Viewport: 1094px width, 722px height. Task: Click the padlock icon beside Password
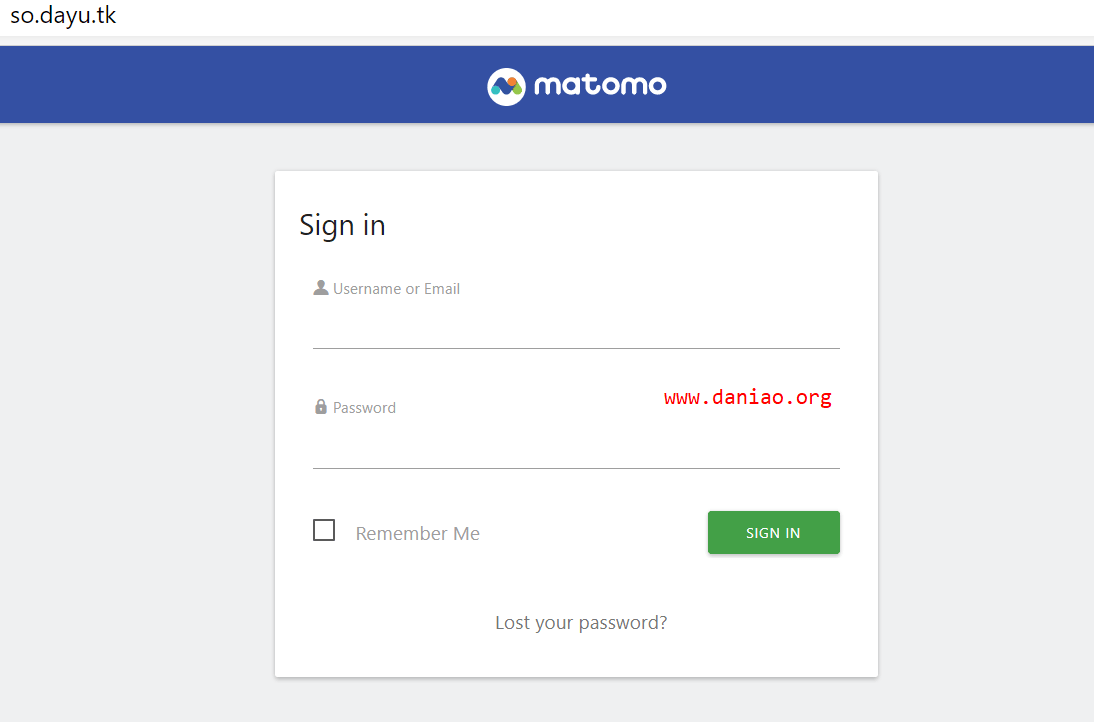[321, 407]
